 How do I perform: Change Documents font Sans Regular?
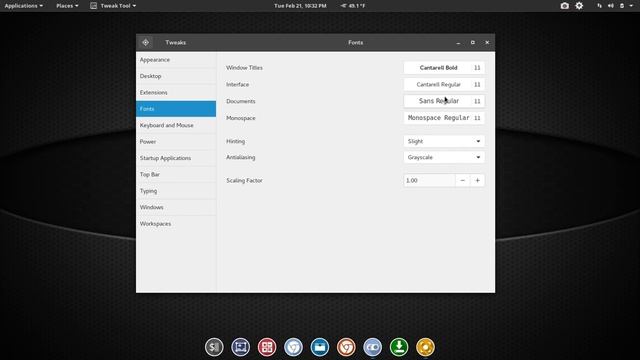click(444, 101)
